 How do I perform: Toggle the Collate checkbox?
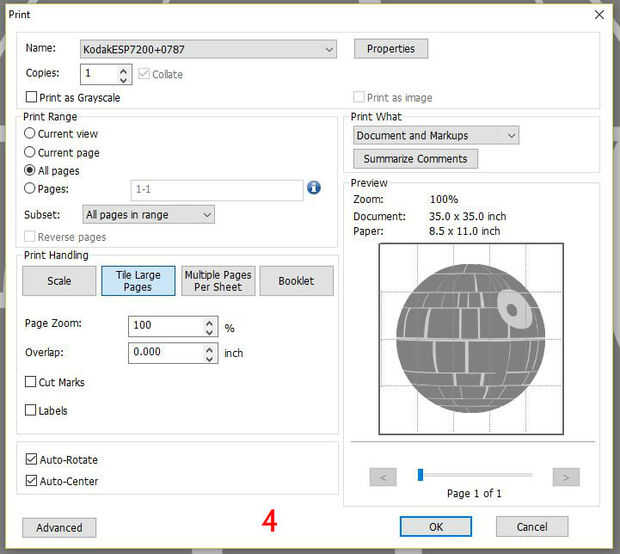(144, 74)
